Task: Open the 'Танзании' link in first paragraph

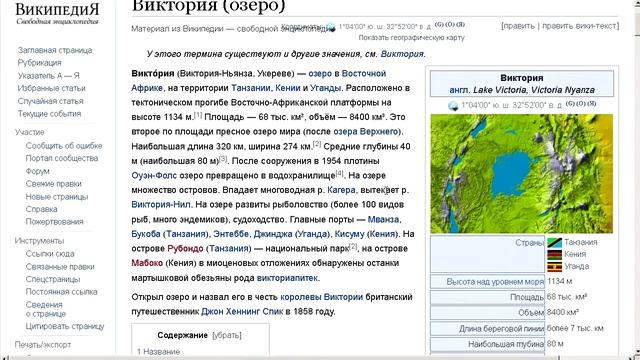Action: [251, 88]
